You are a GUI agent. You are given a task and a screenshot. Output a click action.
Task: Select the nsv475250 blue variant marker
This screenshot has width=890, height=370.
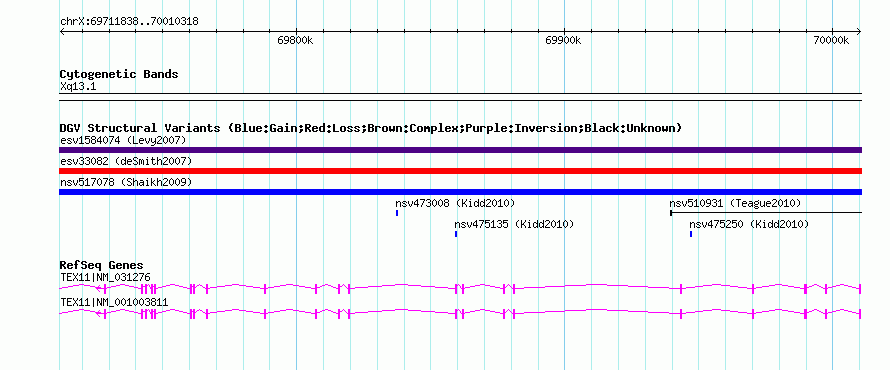click(691, 234)
